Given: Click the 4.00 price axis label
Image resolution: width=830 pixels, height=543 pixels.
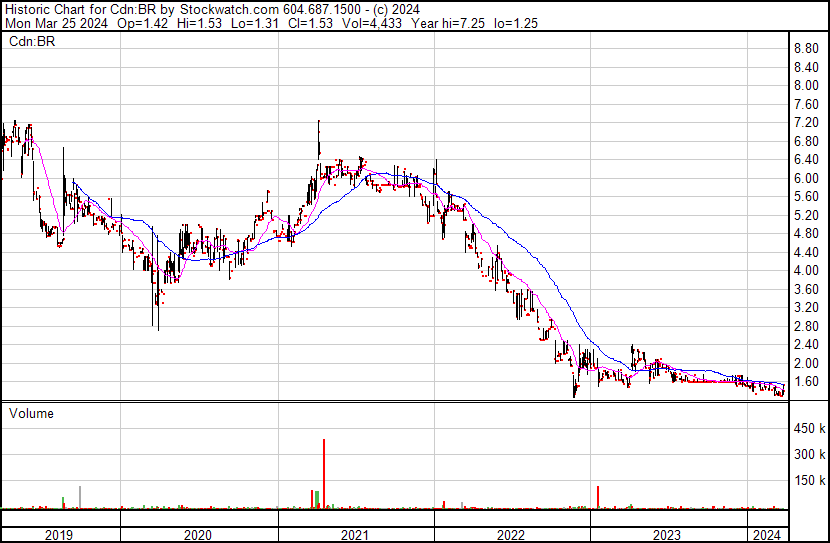Looking at the screenshot, I should coord(806,271).
